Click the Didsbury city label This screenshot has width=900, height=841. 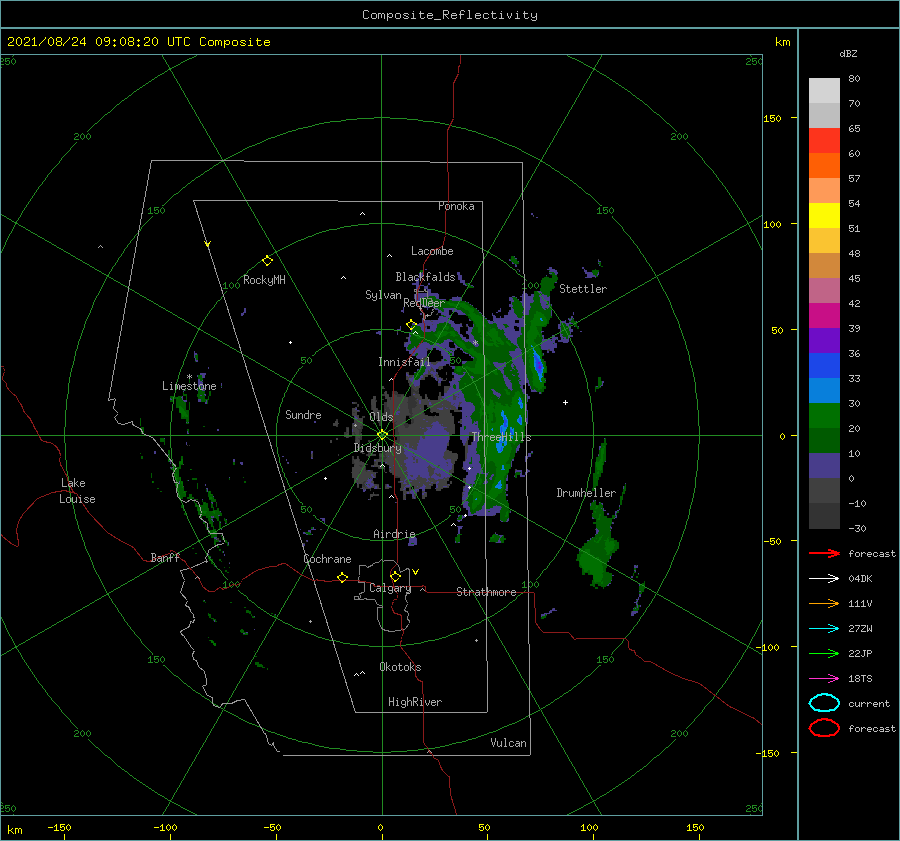pos(377,448)
